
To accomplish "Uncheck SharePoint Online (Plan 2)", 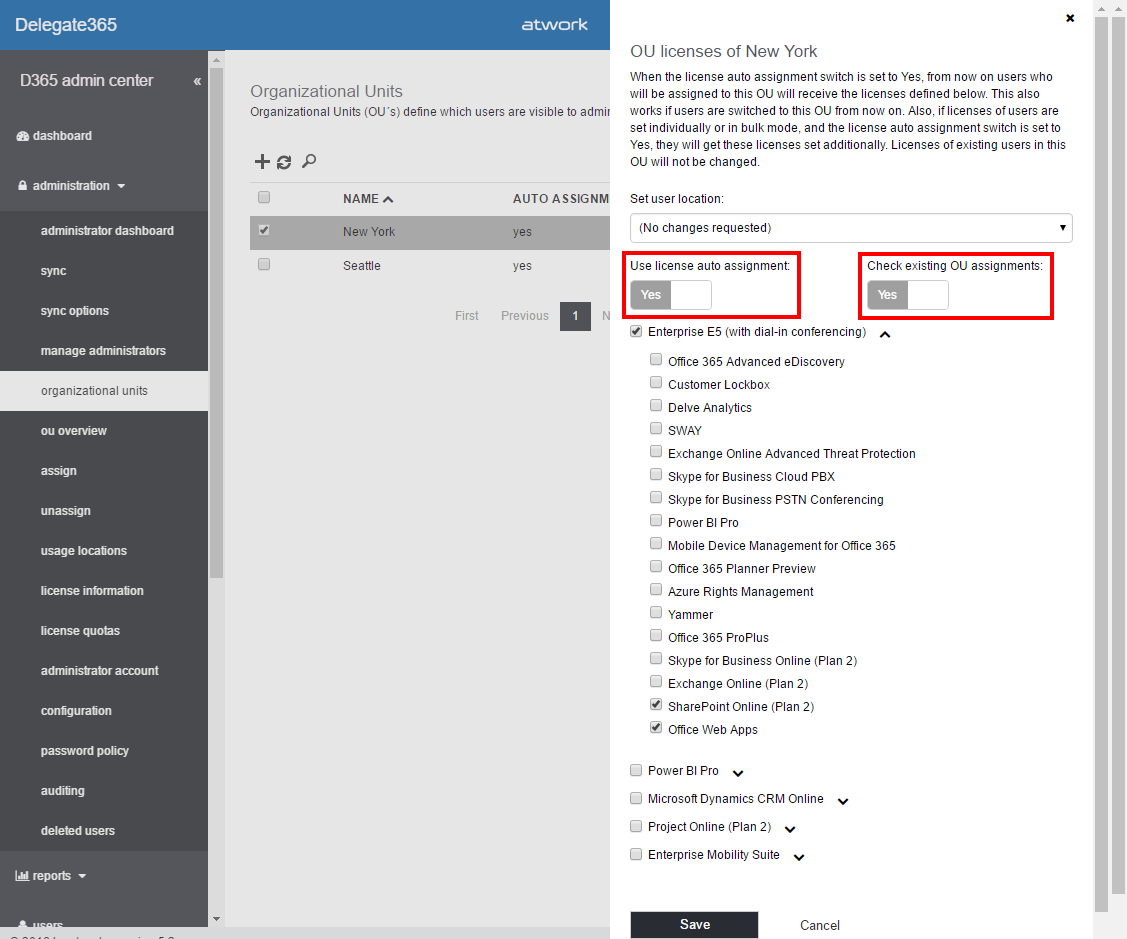I will [x=656, y=705].
